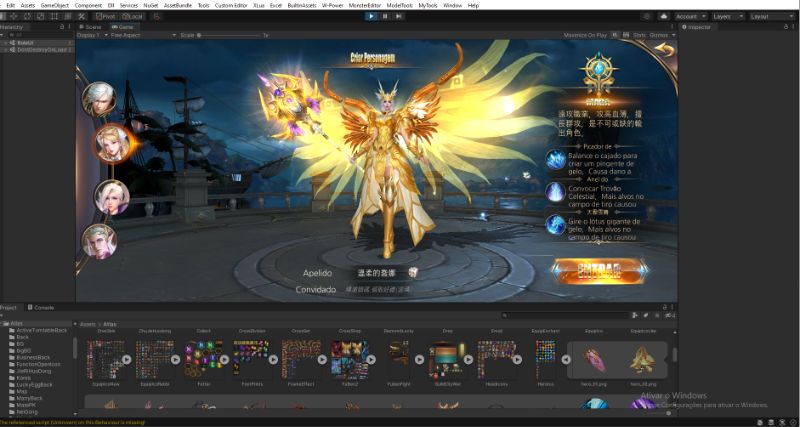This screenshot has width=800, height=427.
Task: Select the blonde character portrait with orange ring
Action: coord(111,145)
